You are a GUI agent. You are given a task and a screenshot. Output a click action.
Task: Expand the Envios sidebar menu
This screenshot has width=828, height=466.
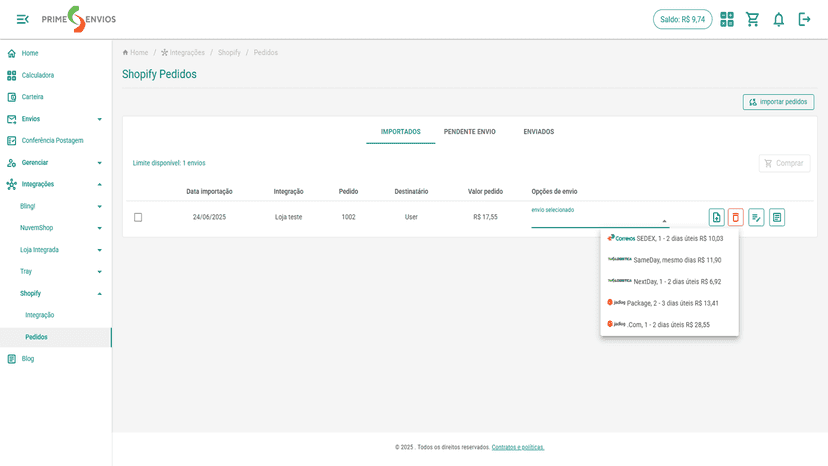pos(55,119)
